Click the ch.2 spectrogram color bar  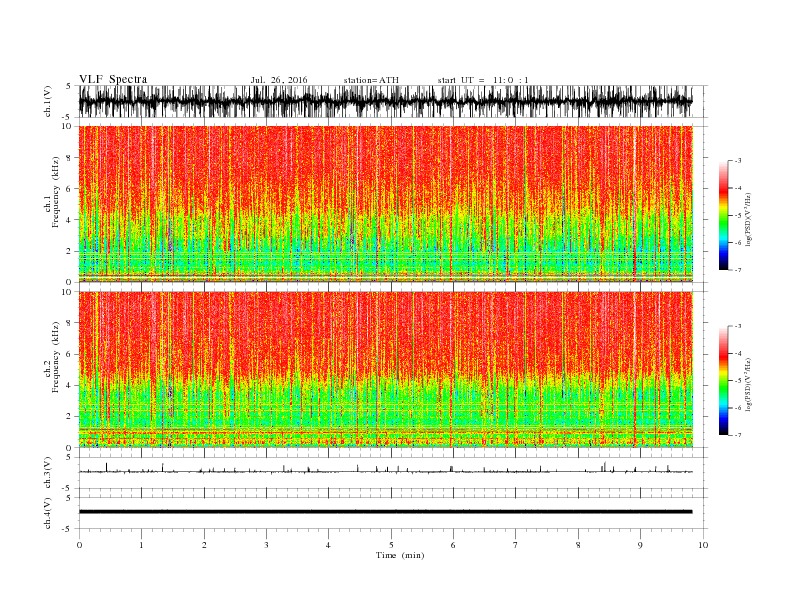pos(723,381)
